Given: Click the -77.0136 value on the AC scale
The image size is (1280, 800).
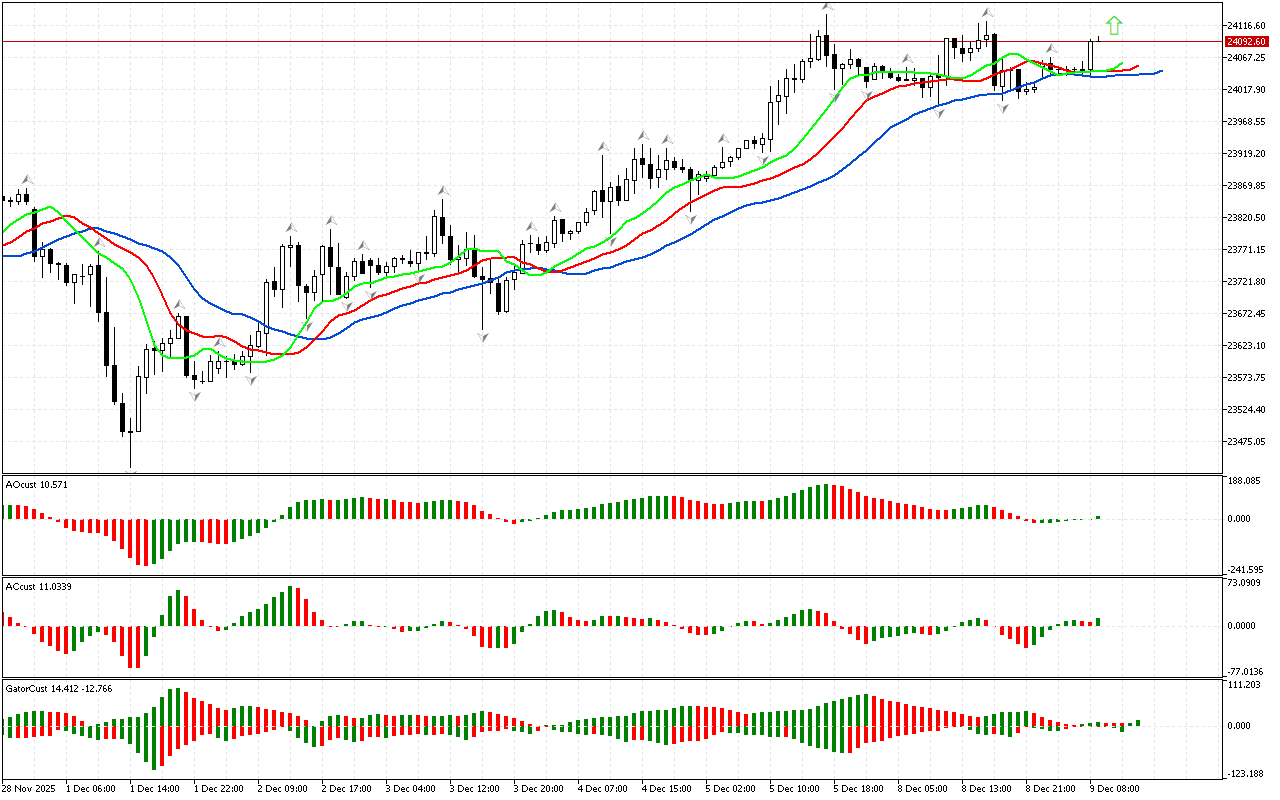Looking at the screenshot, I should [1245, 671].
